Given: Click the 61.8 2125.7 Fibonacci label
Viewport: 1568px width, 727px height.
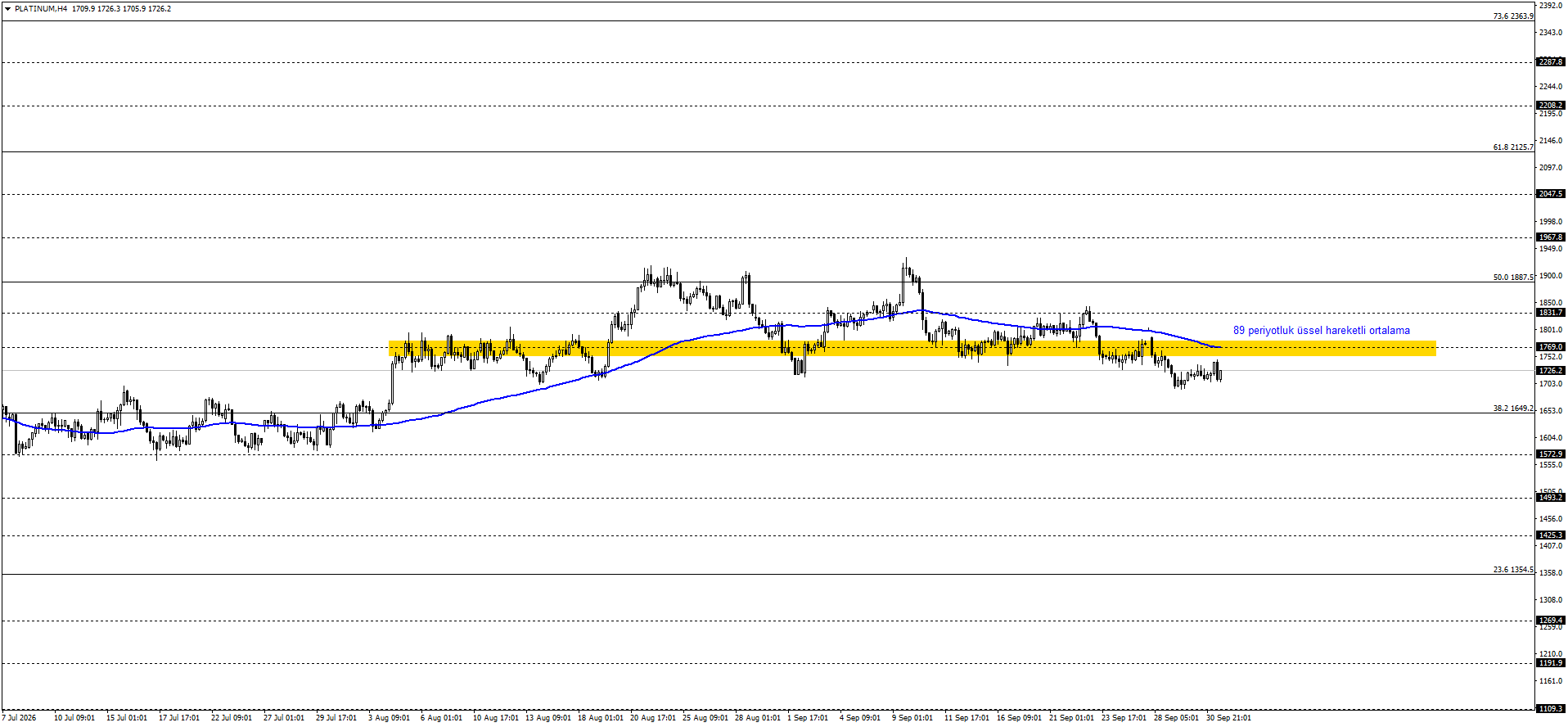Looking at the screenshot, I should point(1512,147).
